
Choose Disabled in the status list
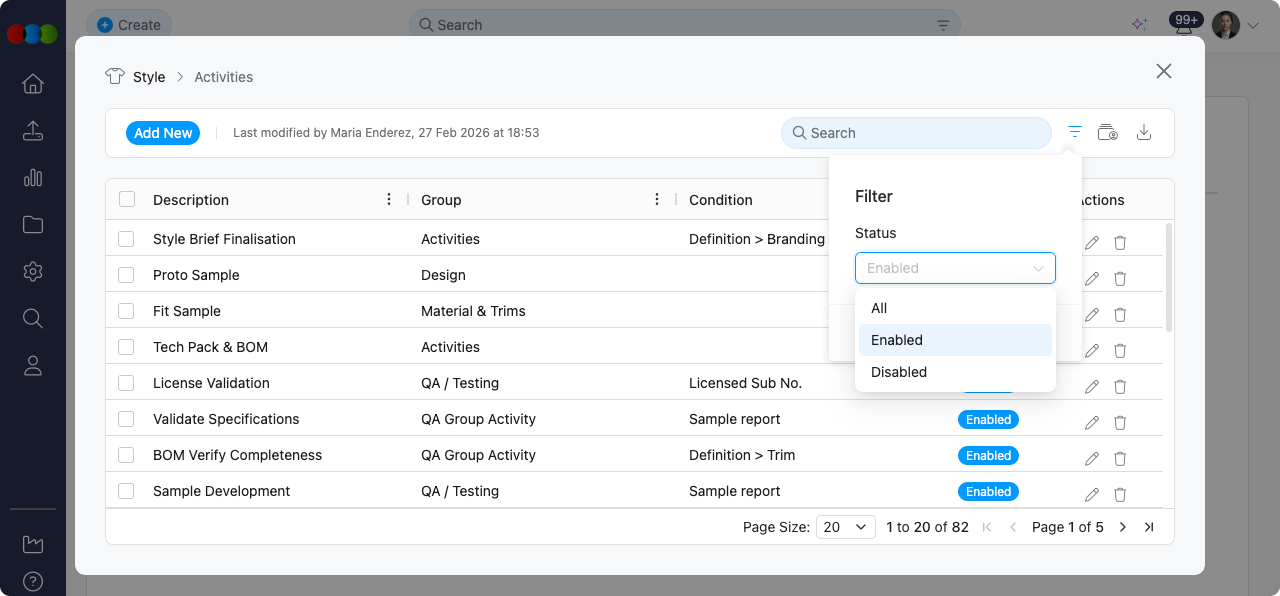coord(899,372)
